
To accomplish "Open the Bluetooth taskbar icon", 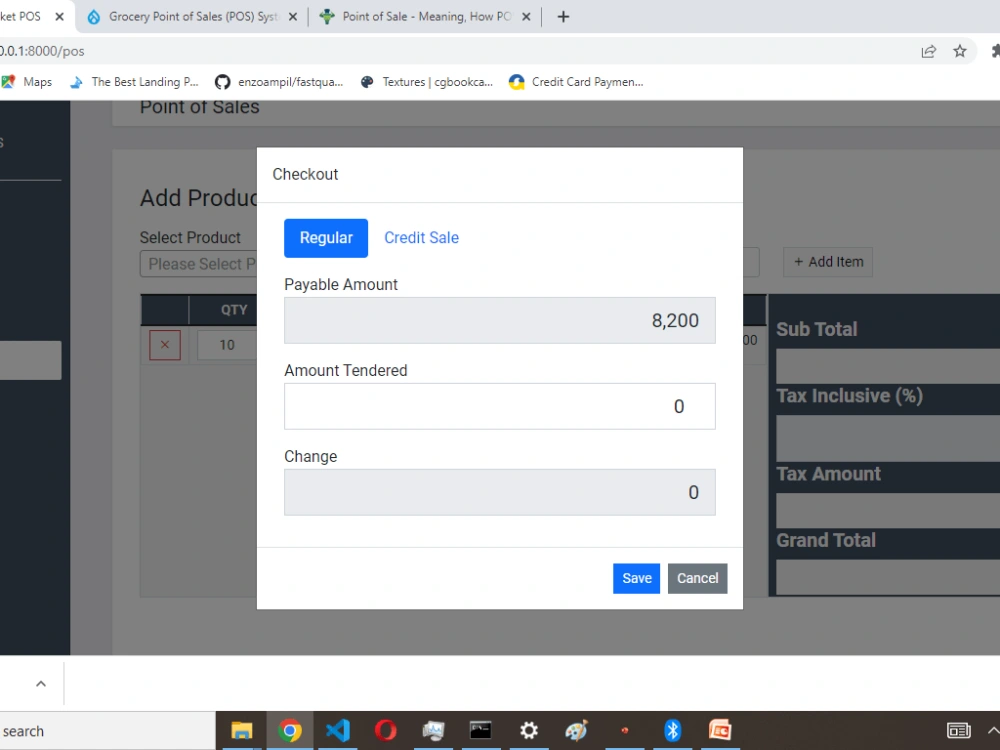I will click(672, 731).
